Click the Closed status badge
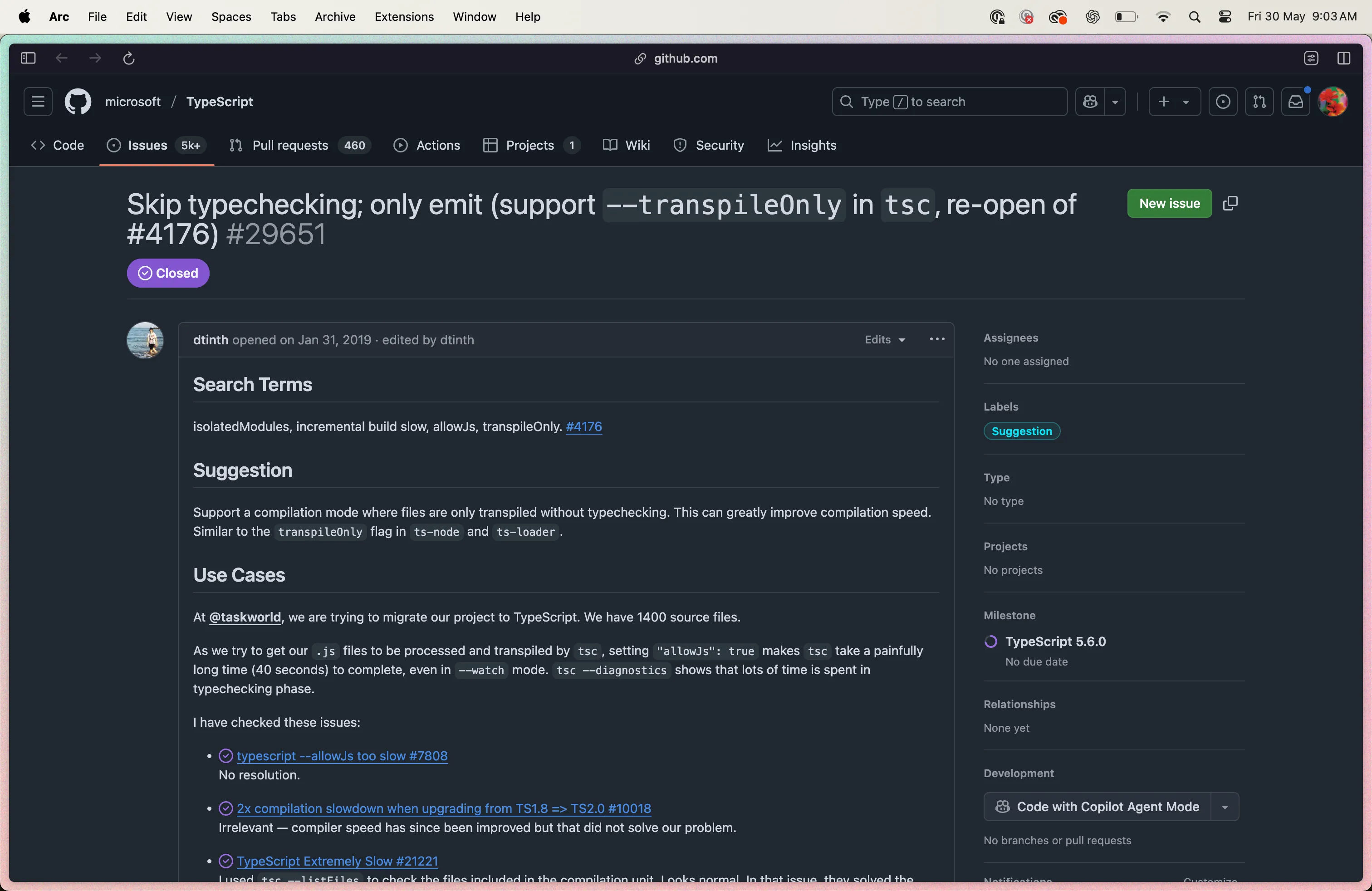Image resolution: width=1372 pixels, height=891 pixels. (x=168, y=273)
